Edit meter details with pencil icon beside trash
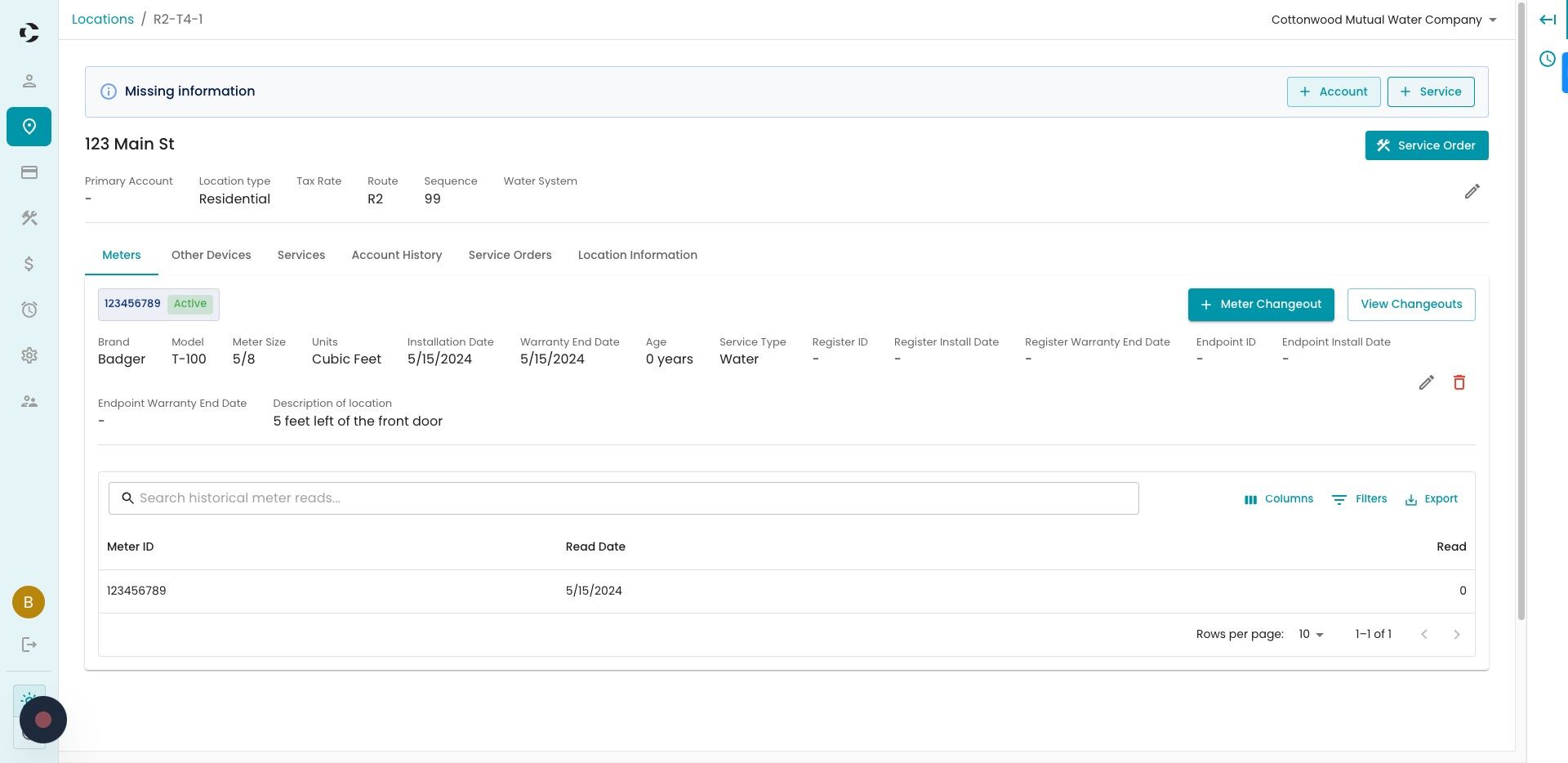This screenshot has height=763, width=1568. [1426, 382]
